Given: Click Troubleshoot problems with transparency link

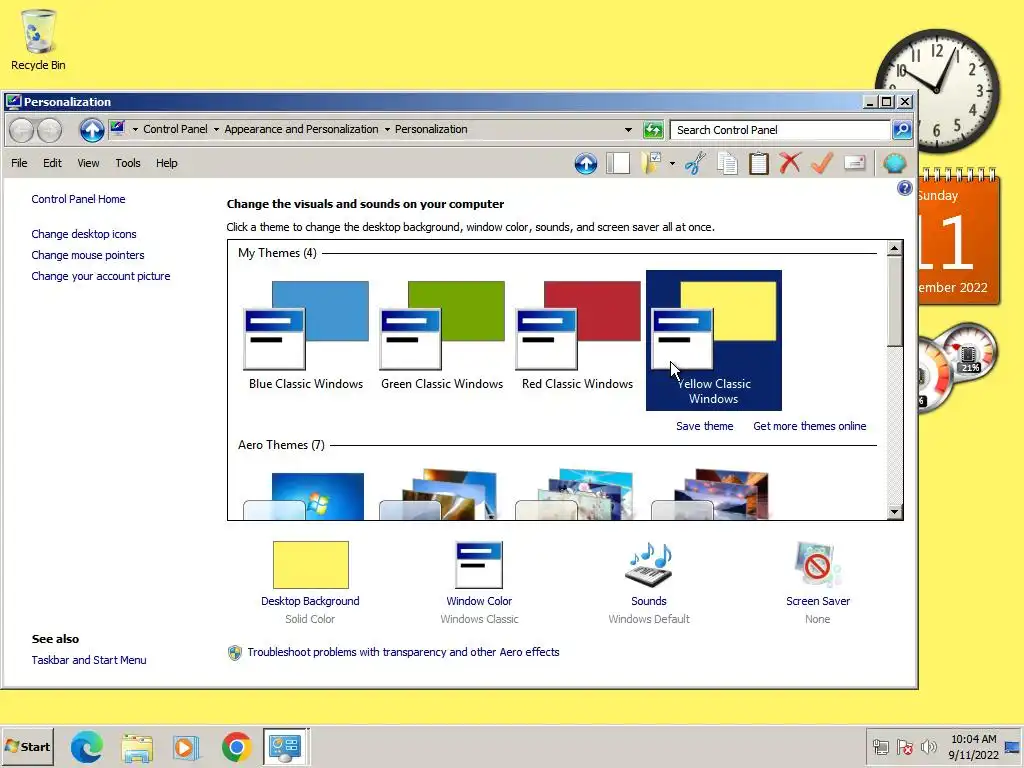Looking at the screenshot, I should [x=403, y=652].
